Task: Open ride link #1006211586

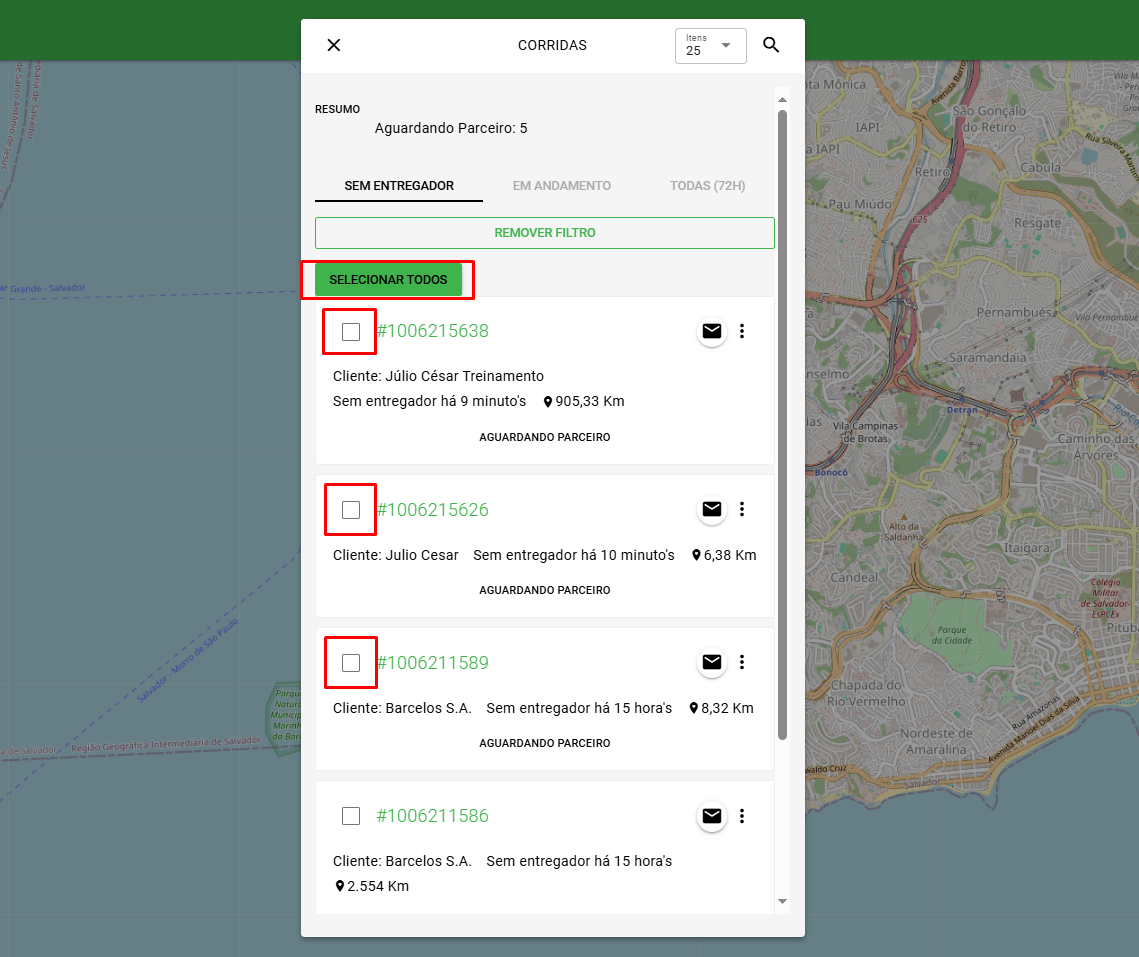Action: point(432,816)
